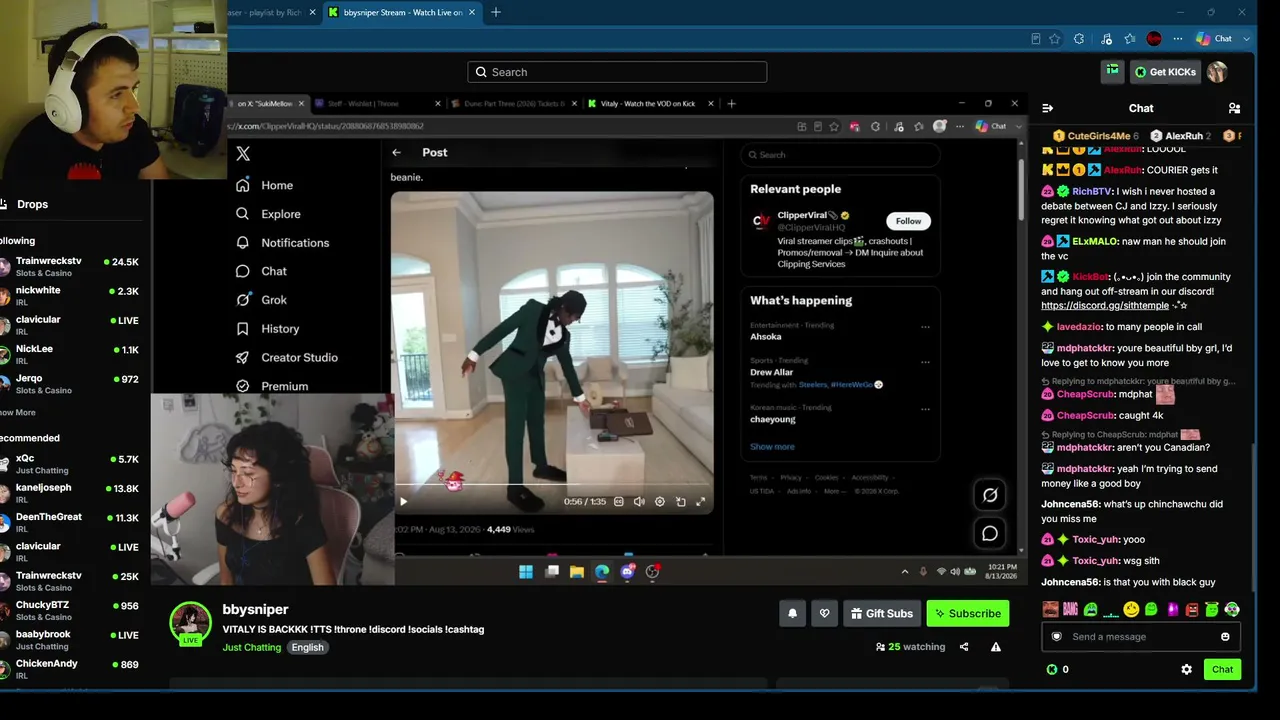Open the browser's three-dot settings menu
The height and width of the screenshot is (720, 1280).
point(1179,39)
